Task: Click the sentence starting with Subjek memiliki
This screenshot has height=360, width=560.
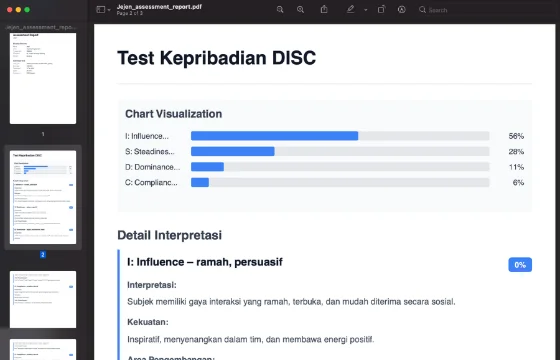Action: coord(291,302)
